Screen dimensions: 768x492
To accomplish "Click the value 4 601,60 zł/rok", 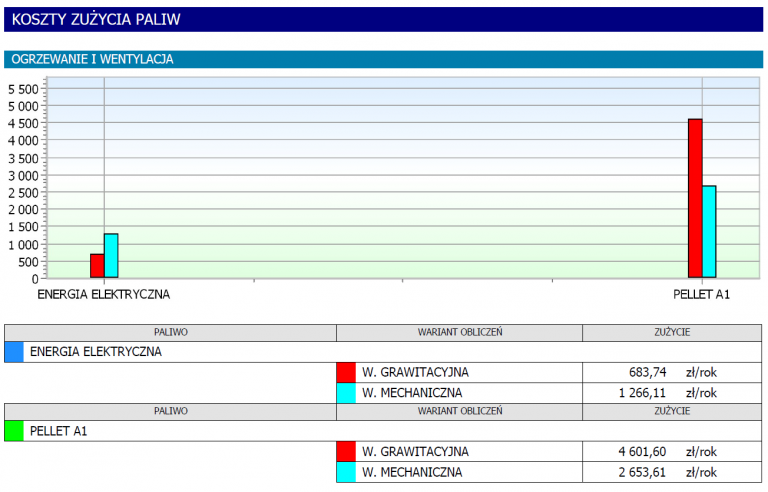I will click(668, 452).
